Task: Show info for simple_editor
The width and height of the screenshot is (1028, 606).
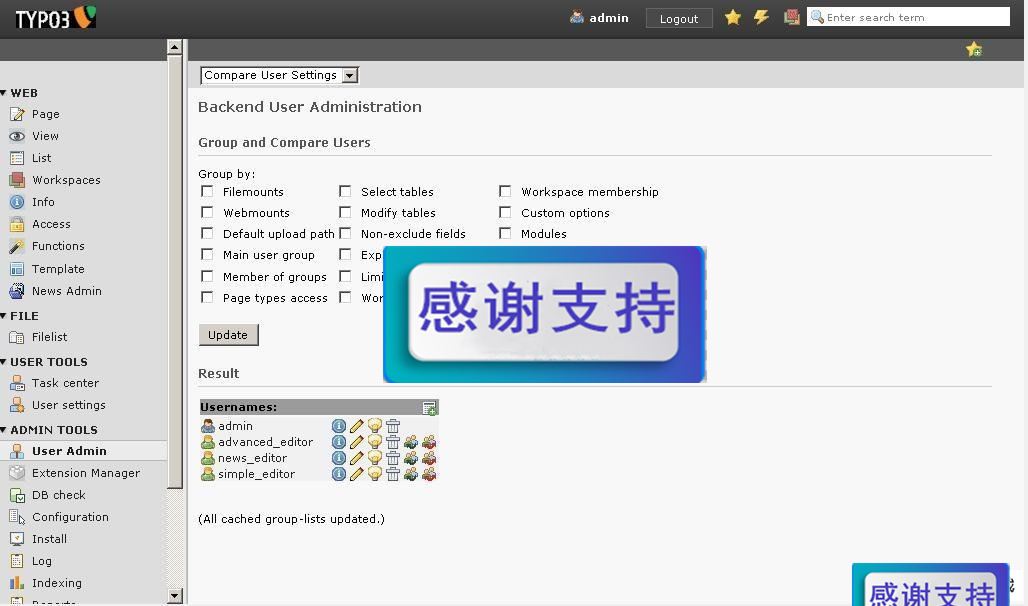Action: coord(338,474)
